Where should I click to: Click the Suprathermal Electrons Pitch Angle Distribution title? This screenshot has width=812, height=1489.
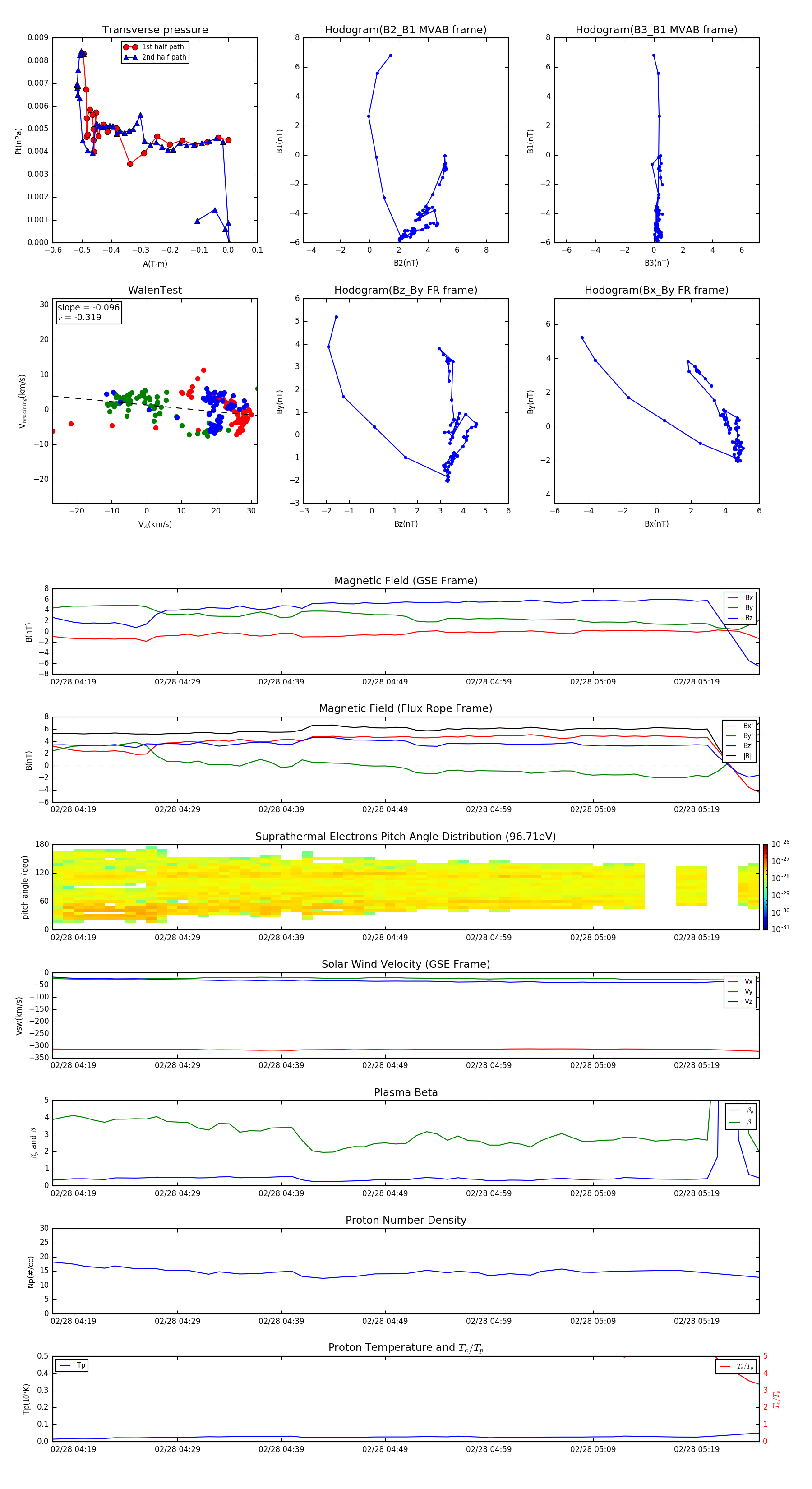pyautogui.click(x=406, y=837)
